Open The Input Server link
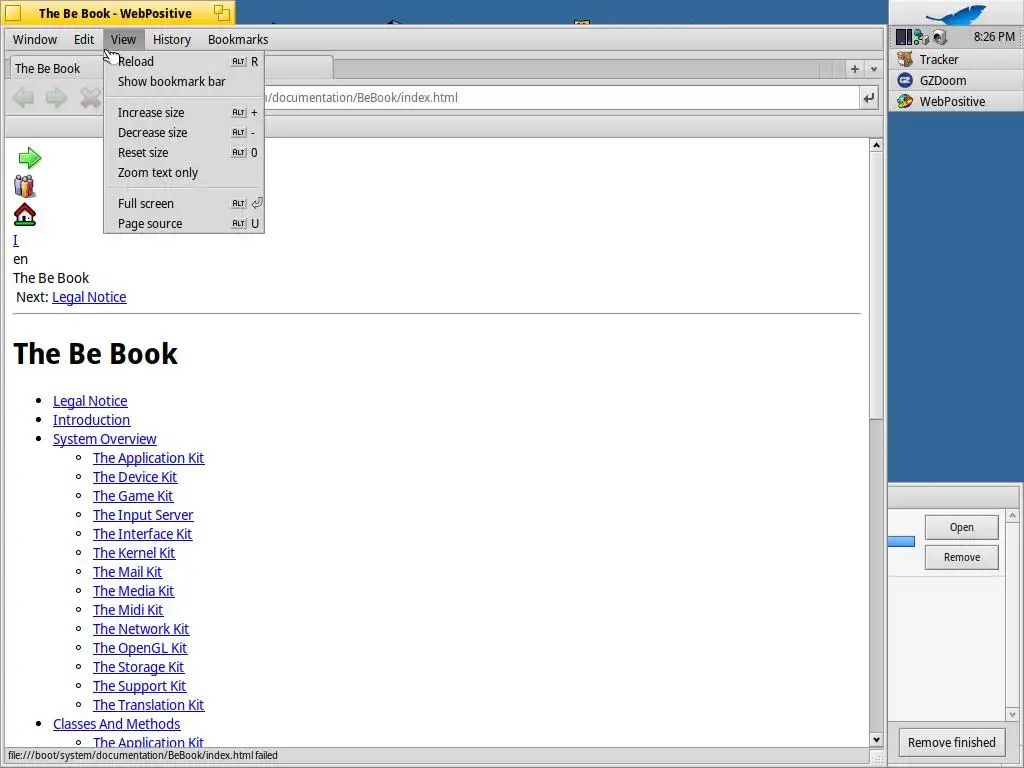 click(x=143, y=515)
